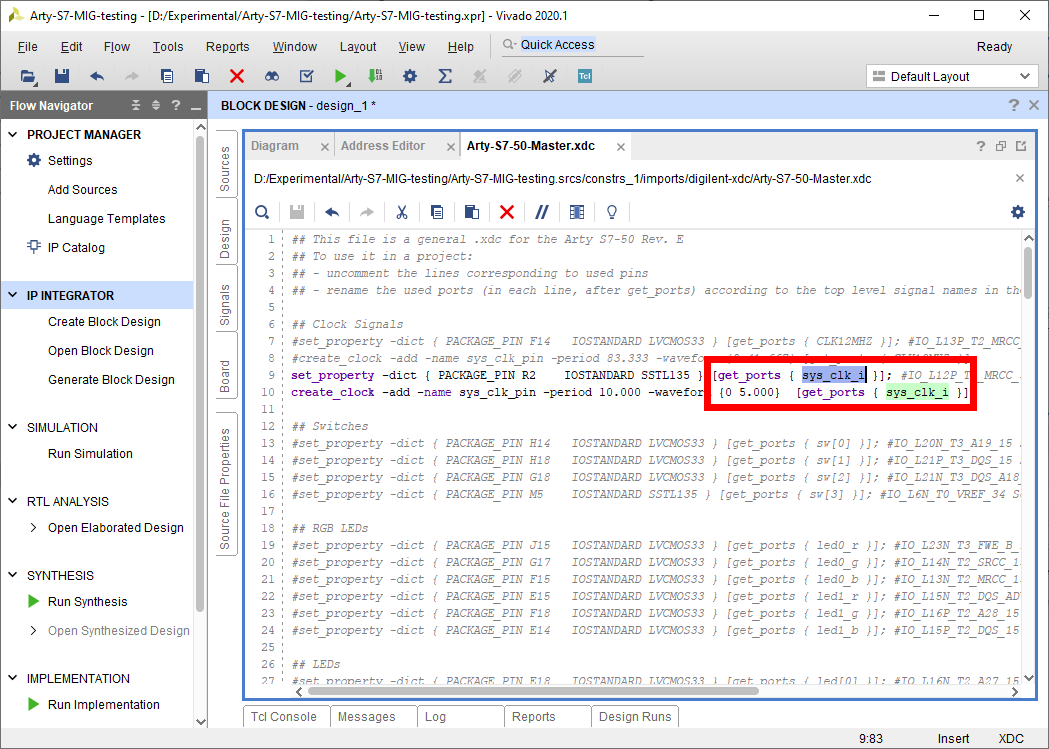The image size is (1049, 749).
Task: Collapse the PROJECT MANAGER section
Action: click(13, 135)
